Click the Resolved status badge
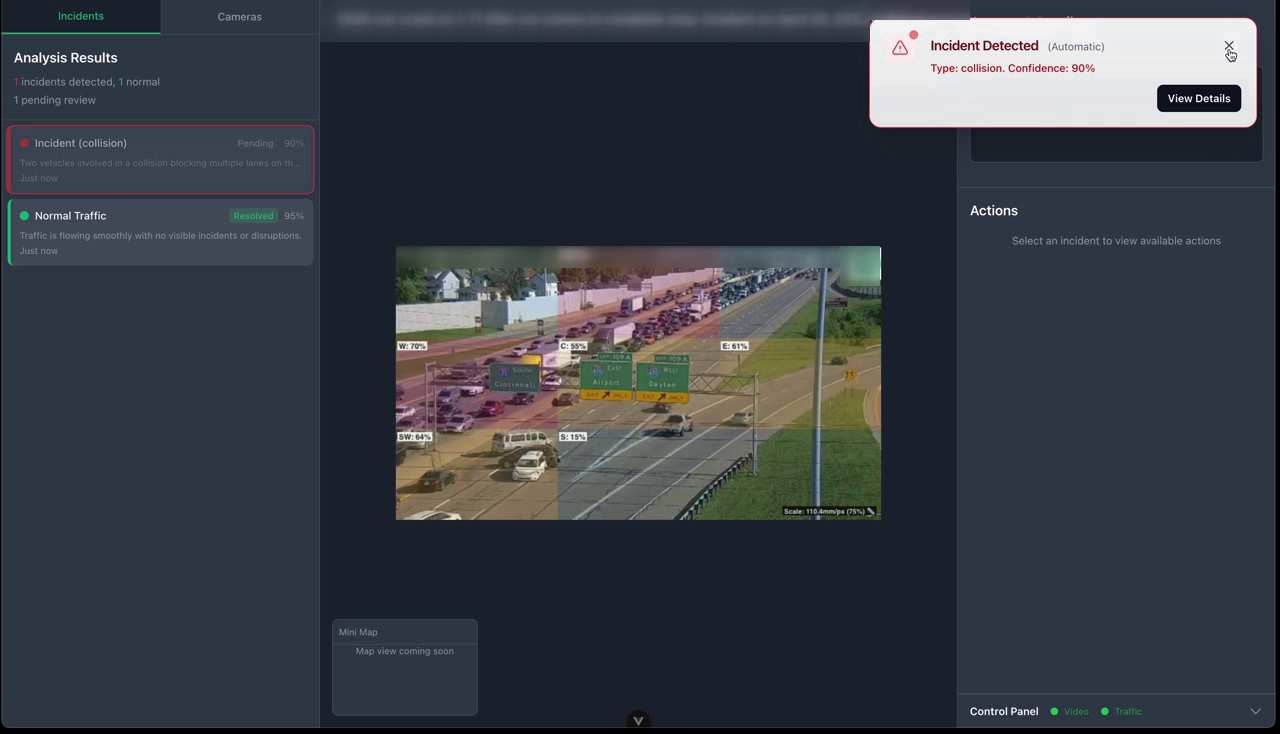This screenshot has width=1280, height=734. tap(253, 216)
